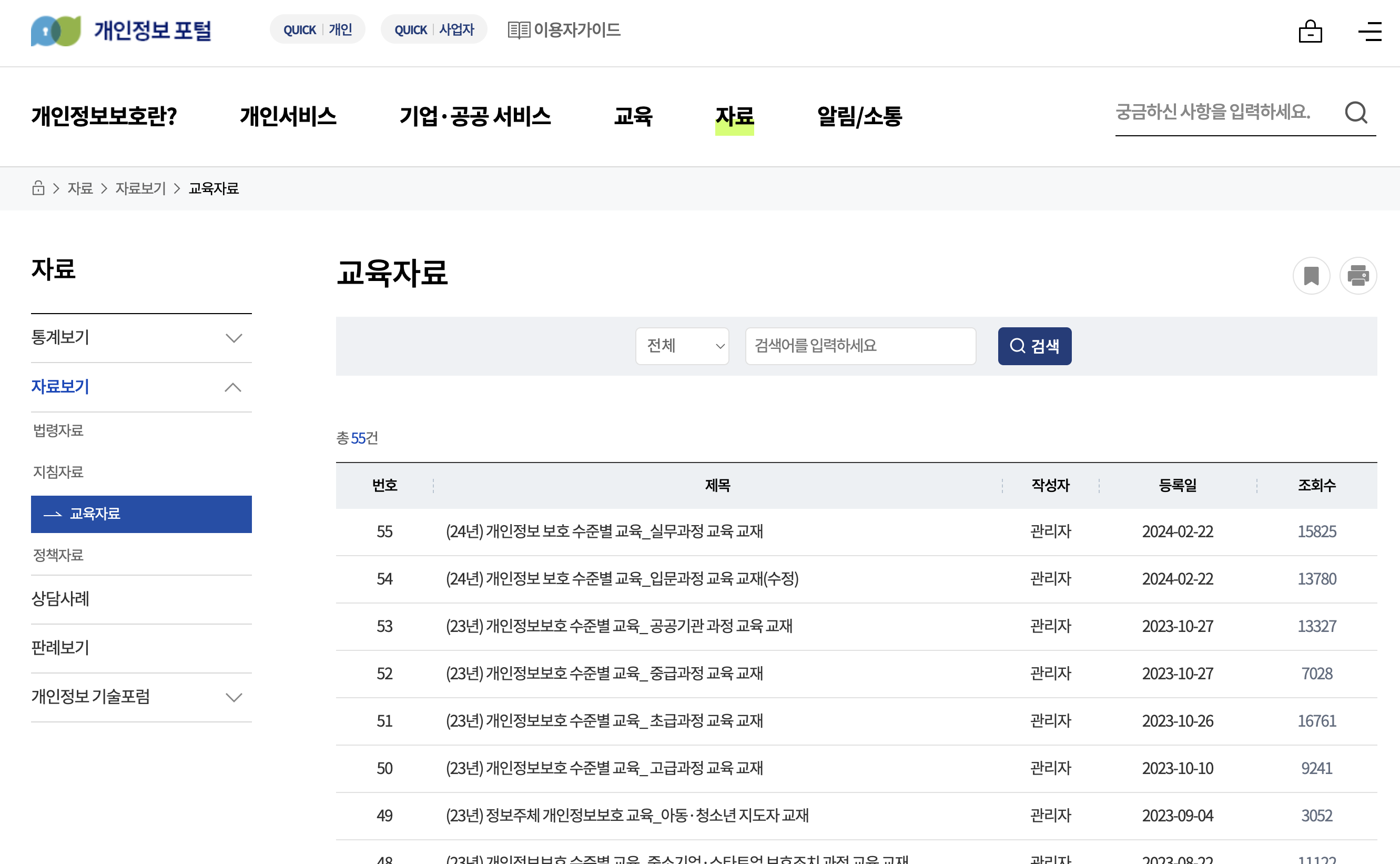Image resolution: width=1400 pixels, height=864 pixels.
Task: Open the 전체 search category dropdown
Action: point(682,346)
